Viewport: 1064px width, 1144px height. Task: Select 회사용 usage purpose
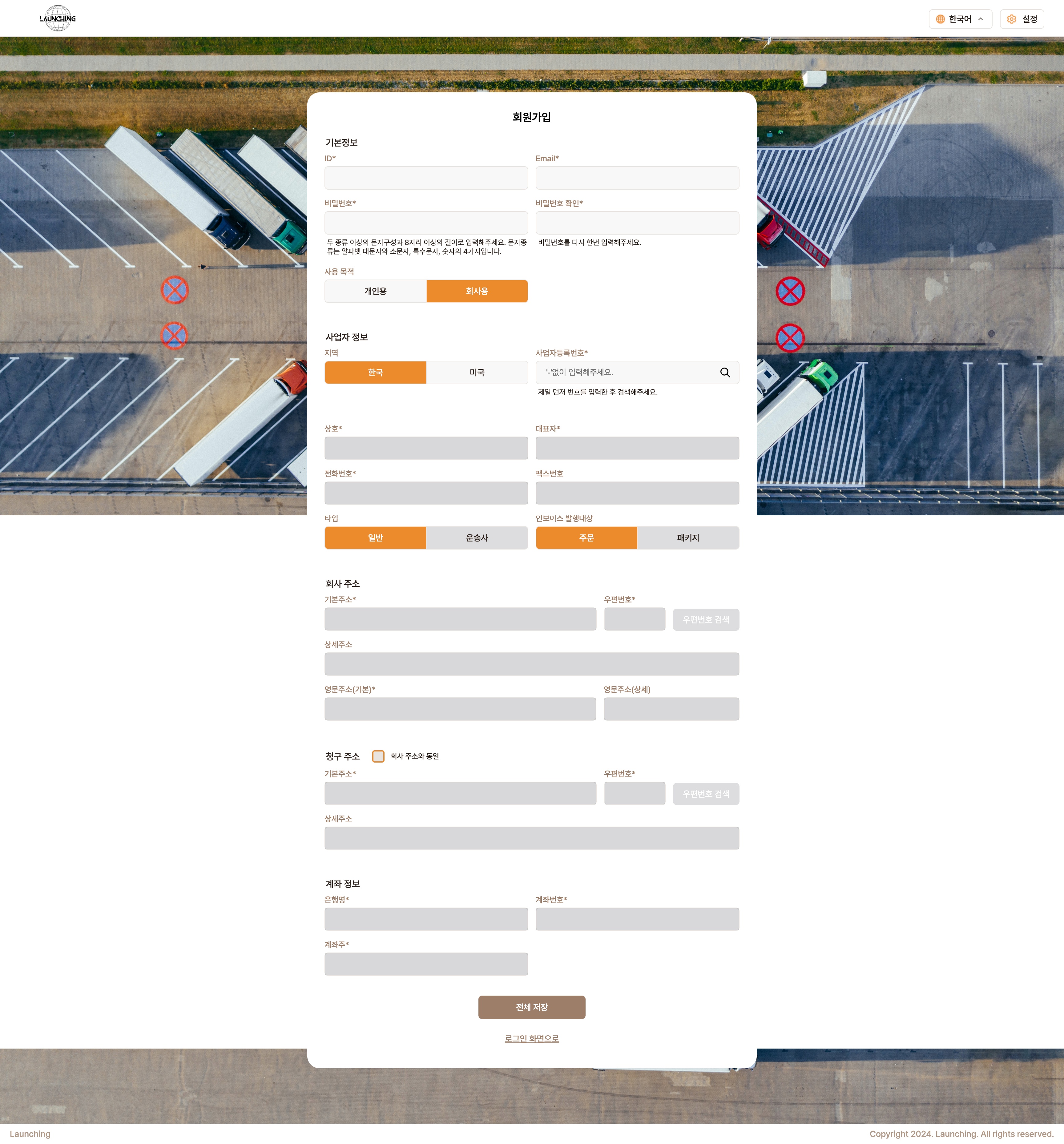(x=477, y=291)
